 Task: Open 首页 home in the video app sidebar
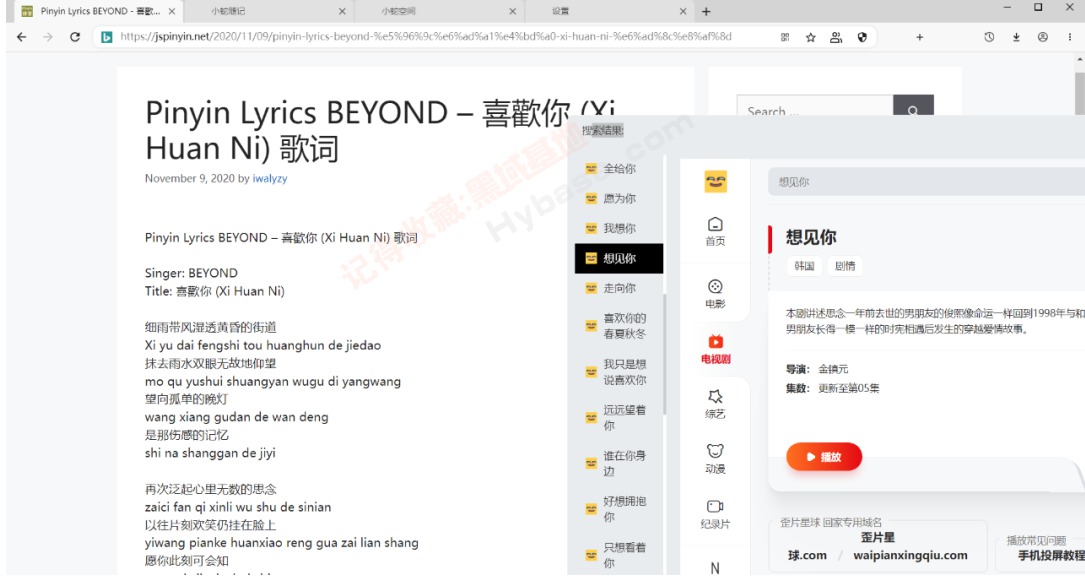pyautogui.click(x=715, y=232)
